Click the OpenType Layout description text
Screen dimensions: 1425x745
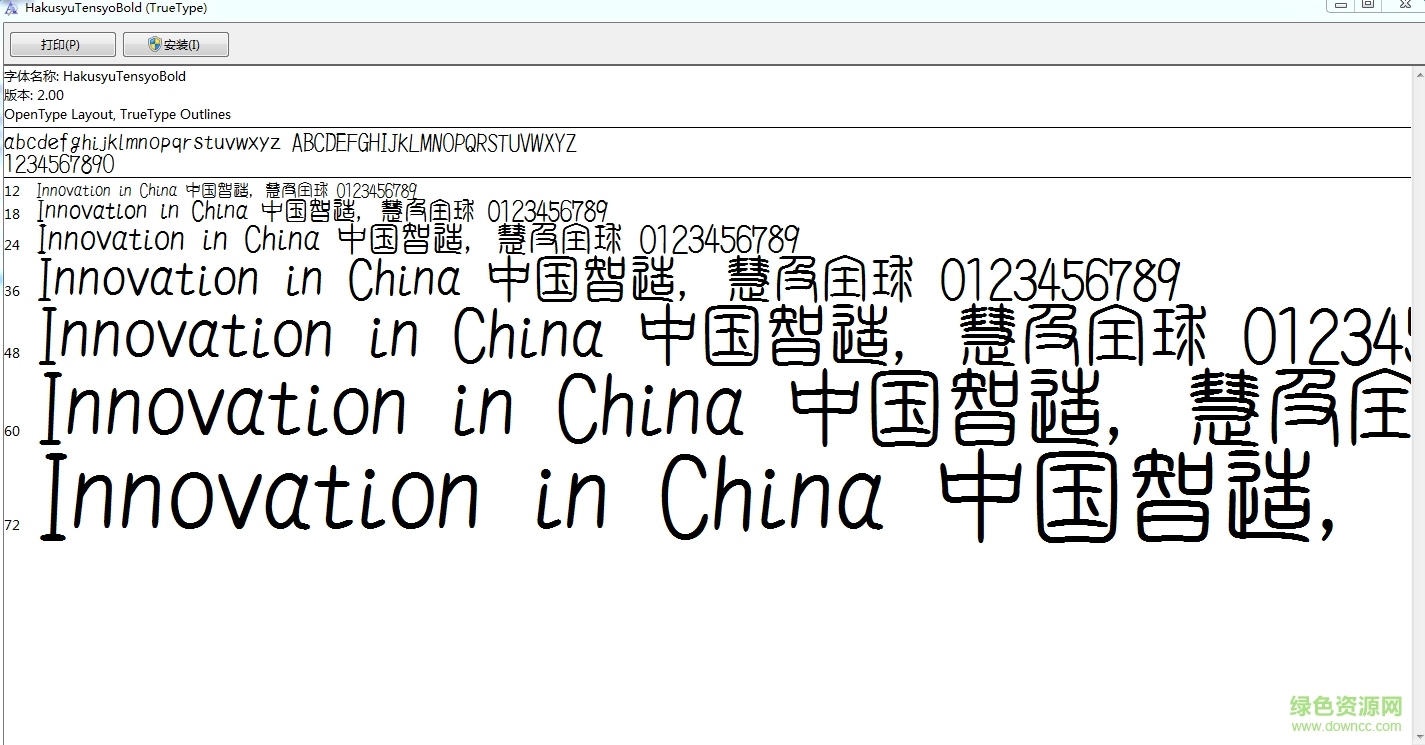click(x=118, y=114)
